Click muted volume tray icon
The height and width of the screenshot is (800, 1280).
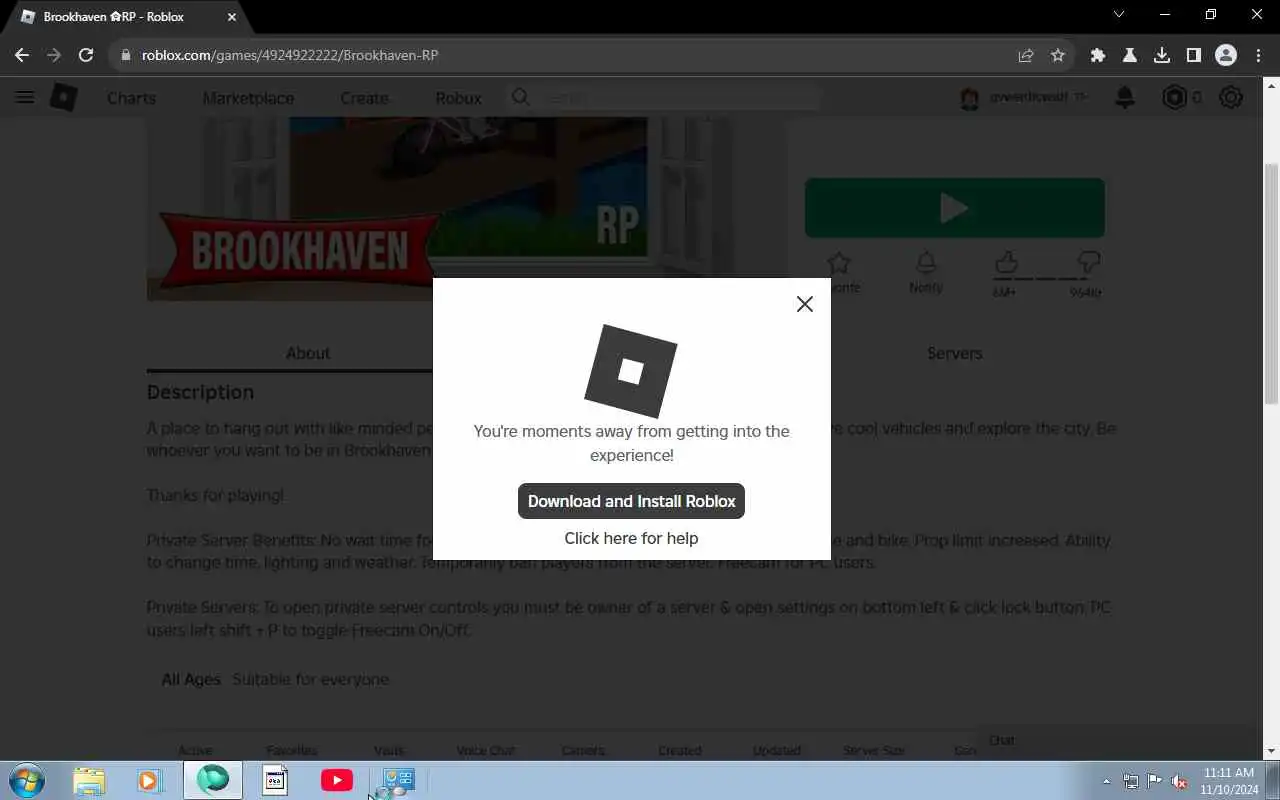coord(1179,781)
